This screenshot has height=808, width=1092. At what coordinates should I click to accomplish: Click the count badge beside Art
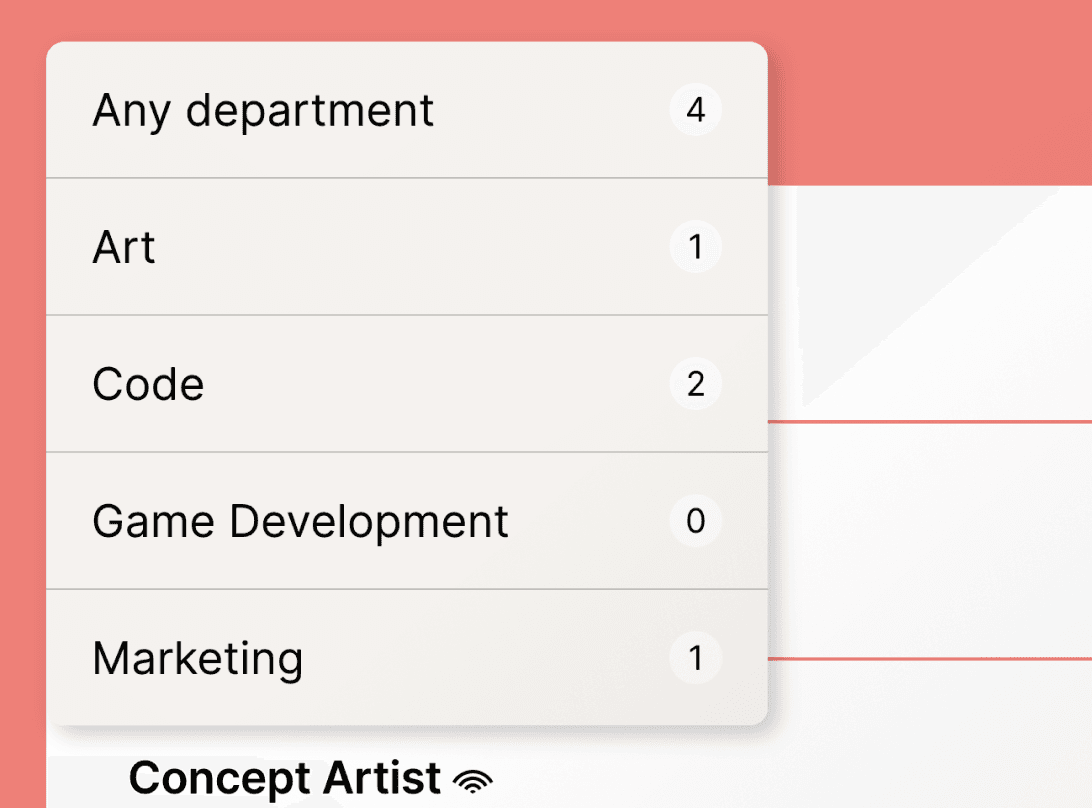click(x=696, y=247)
